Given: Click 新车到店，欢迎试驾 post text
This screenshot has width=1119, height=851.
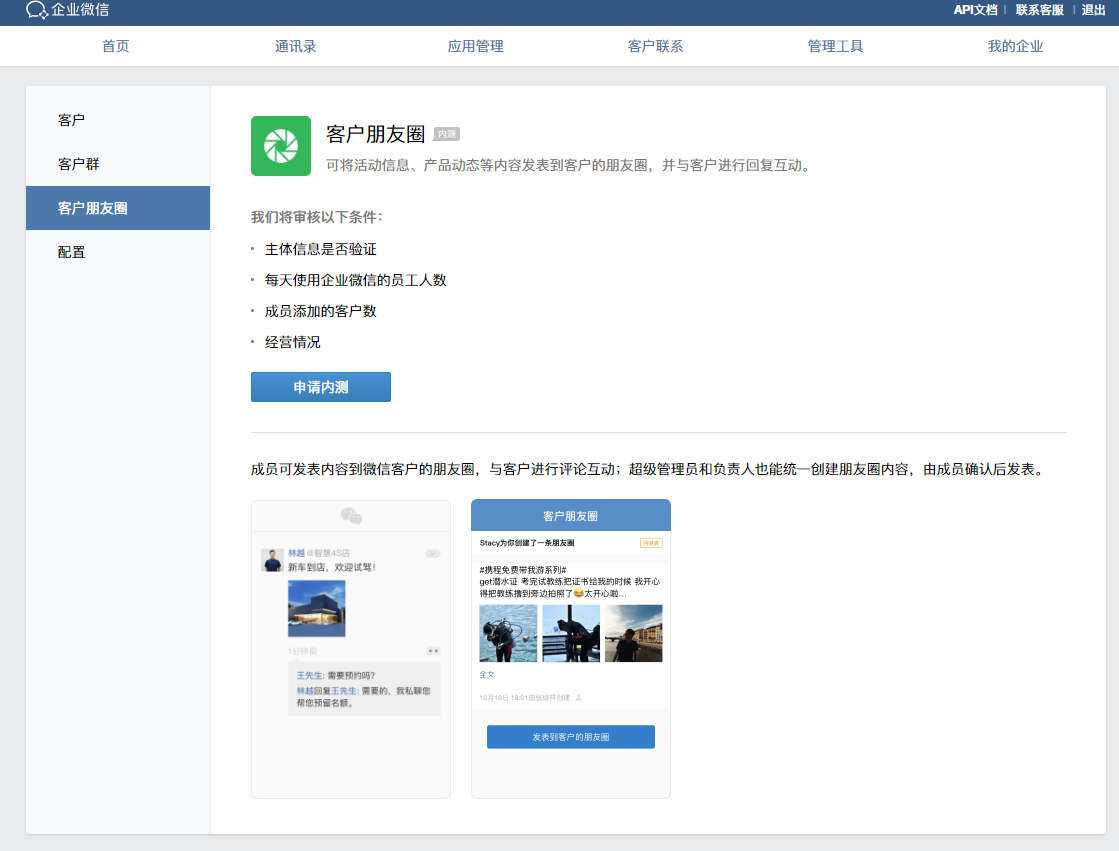Looking at the screenshot, I should click(332, 568).
